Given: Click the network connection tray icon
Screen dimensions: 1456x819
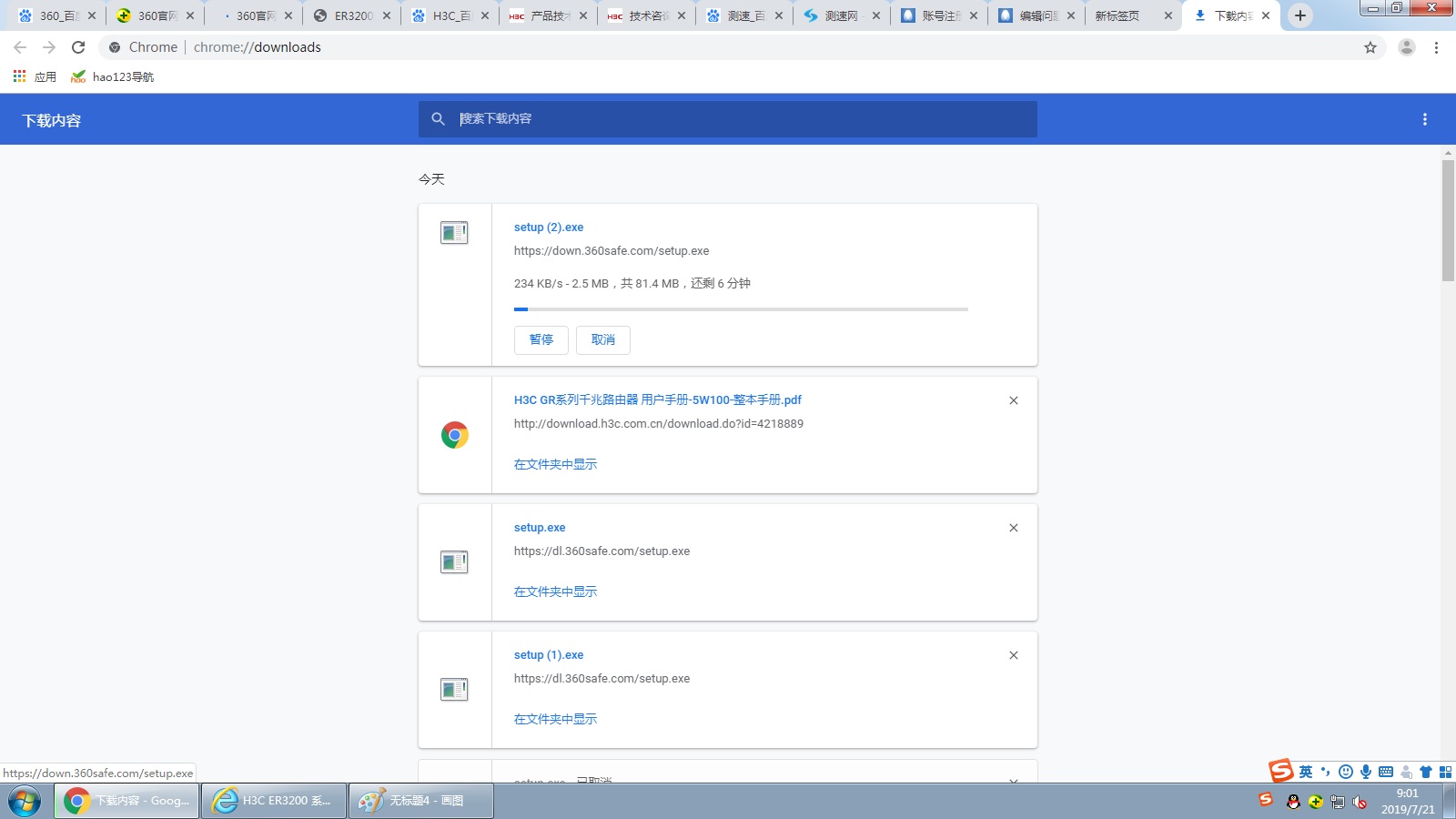Looking at the screenshot, I should tap(1338, 802).
